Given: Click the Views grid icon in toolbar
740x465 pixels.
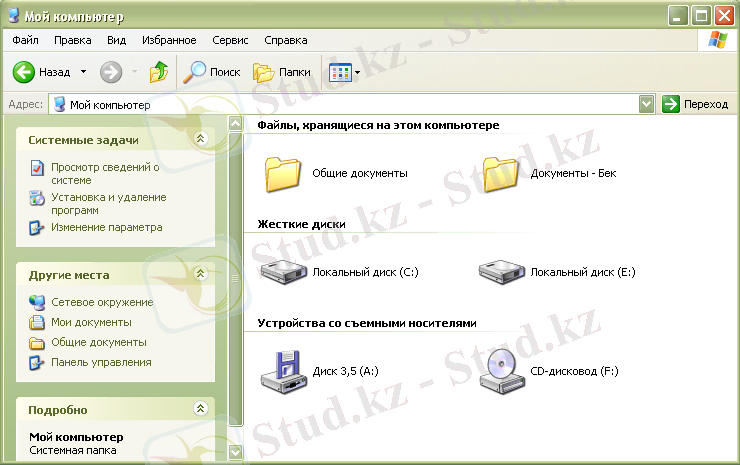Looking at the screenshot, I should tap(340, 72).
